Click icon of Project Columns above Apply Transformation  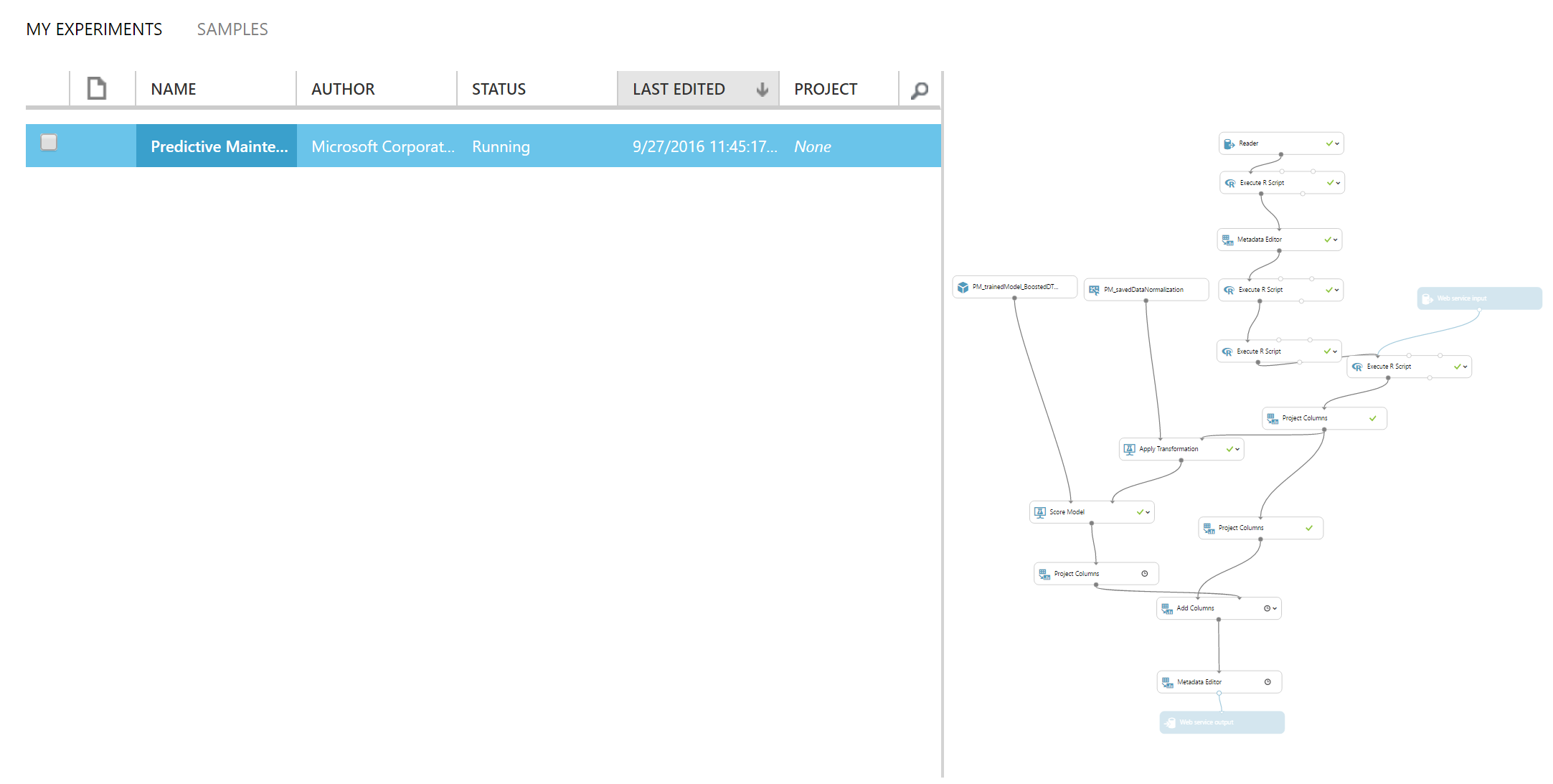tap(1273, 418)
